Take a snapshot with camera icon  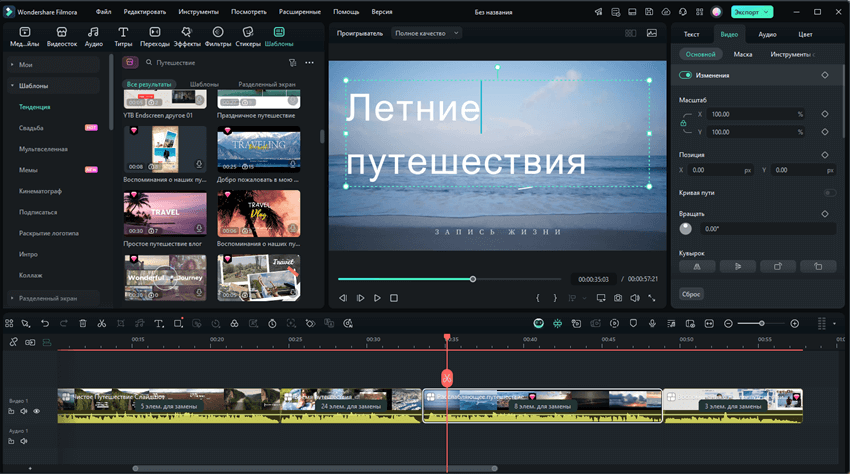click(x=618, y=298)
